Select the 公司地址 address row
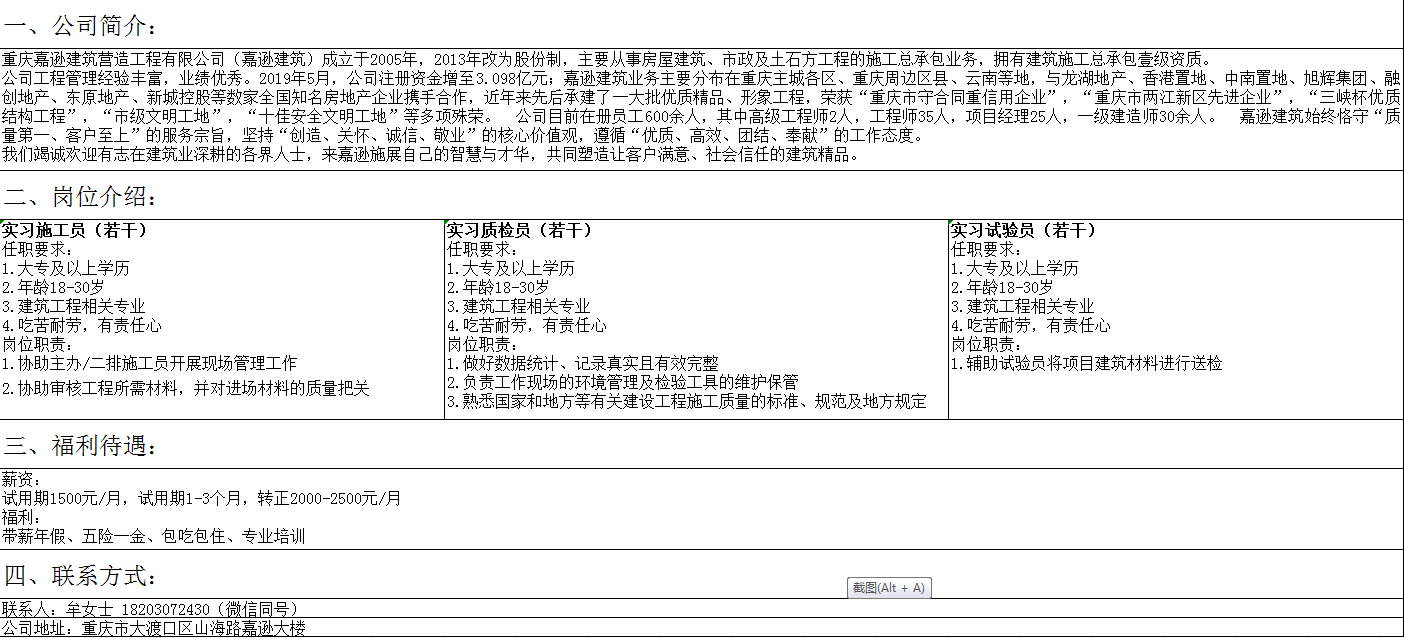 click(x=153, y=629)
